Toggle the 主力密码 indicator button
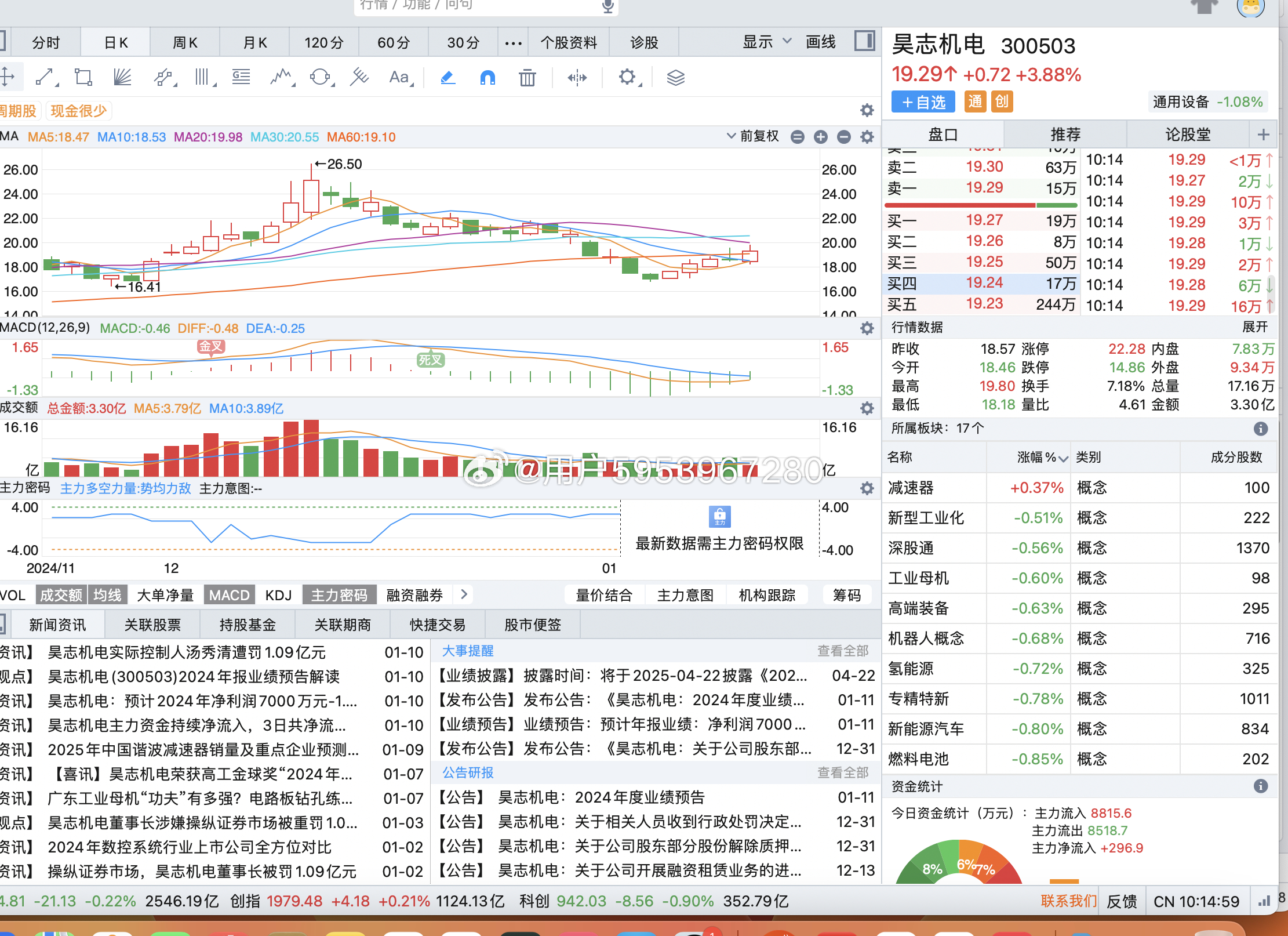 [339, 595]
